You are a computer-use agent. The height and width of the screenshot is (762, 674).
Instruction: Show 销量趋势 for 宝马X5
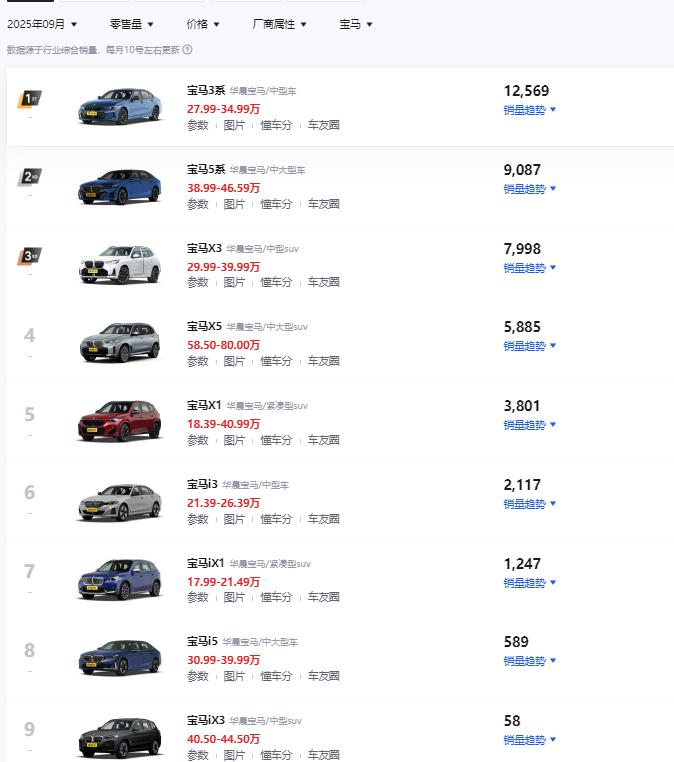click(529, 346)
